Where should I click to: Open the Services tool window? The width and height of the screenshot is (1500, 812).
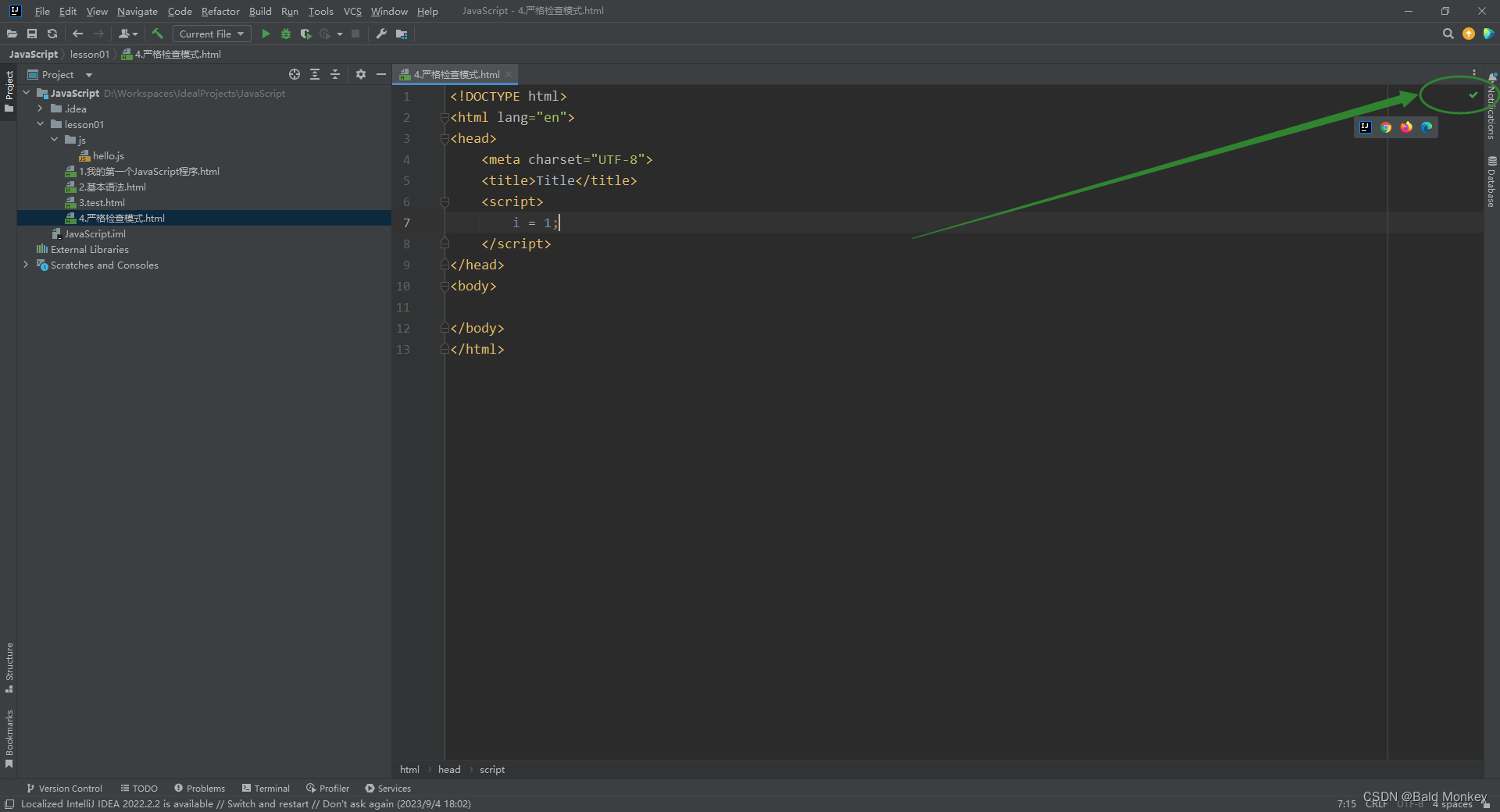[x=387, y=789]
